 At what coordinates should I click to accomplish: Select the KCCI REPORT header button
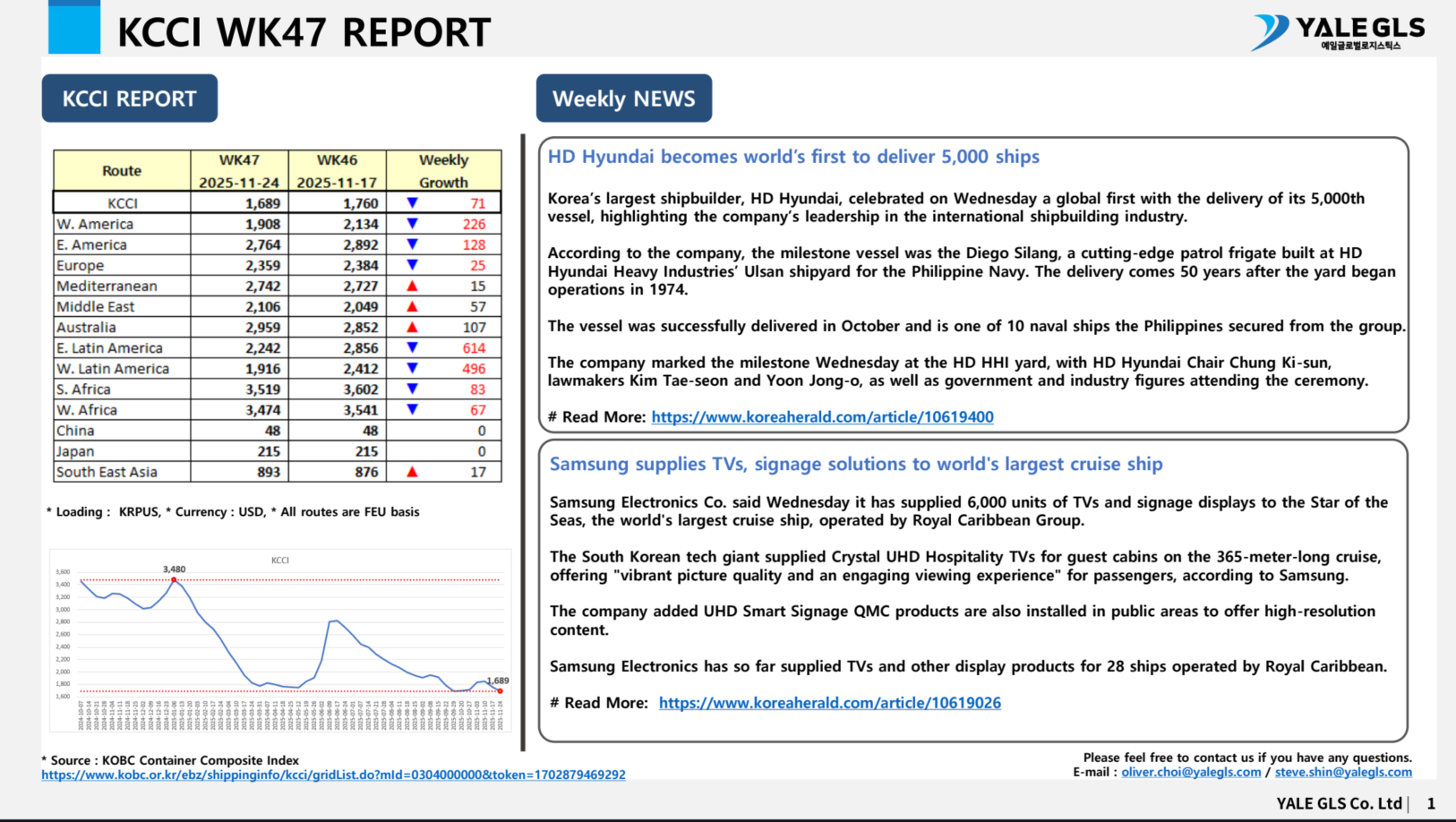[130, 98]
